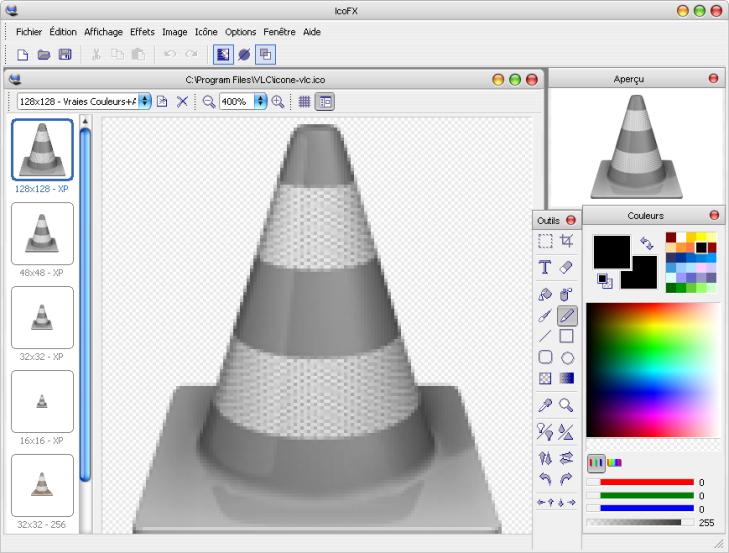The height and width of the screenshot is (553, 729).
Task: Swap foreground and background colors
Action: pyautogui.click(x=647, y=243)
